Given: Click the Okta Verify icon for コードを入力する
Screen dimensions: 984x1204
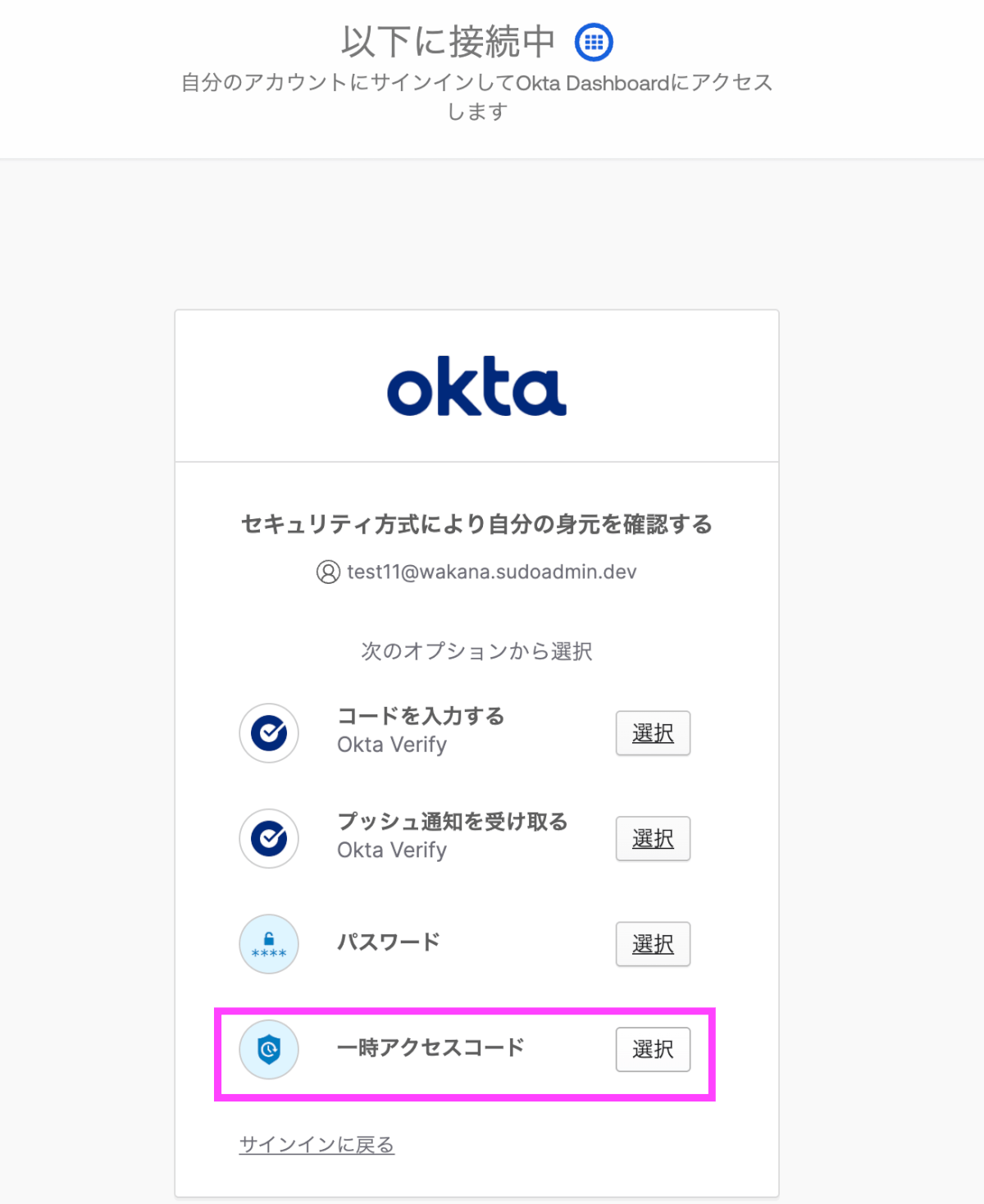Looking at the screenshot, I should [x=269, y=732].
